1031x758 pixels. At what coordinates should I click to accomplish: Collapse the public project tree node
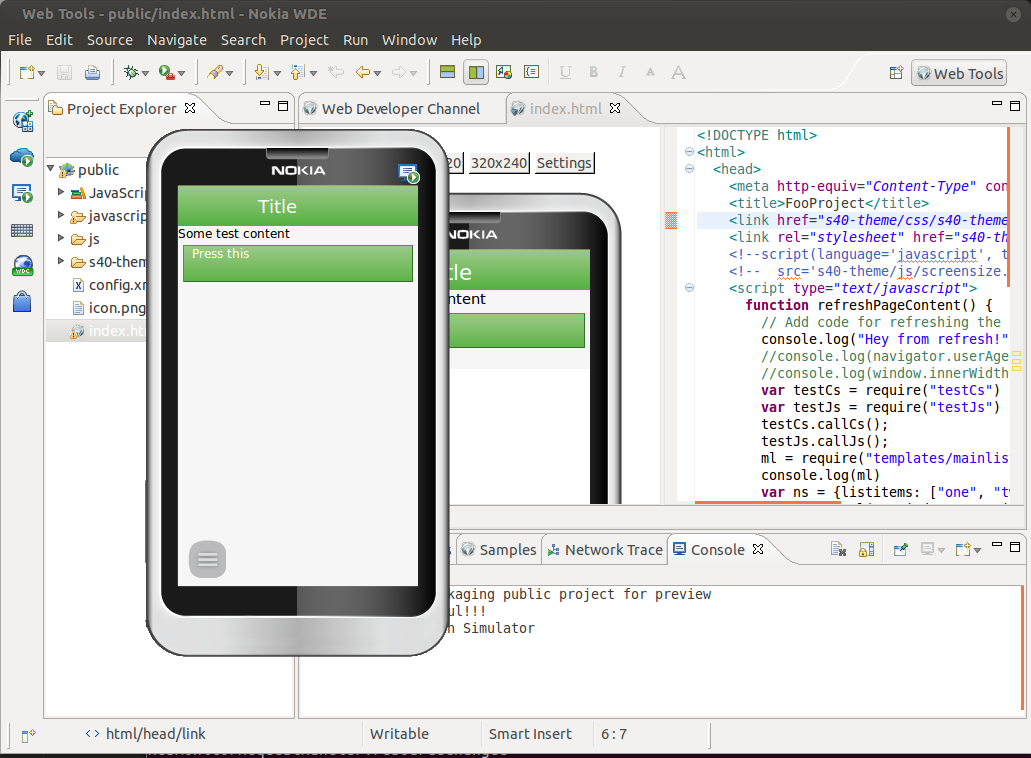(x=51, y=169)
